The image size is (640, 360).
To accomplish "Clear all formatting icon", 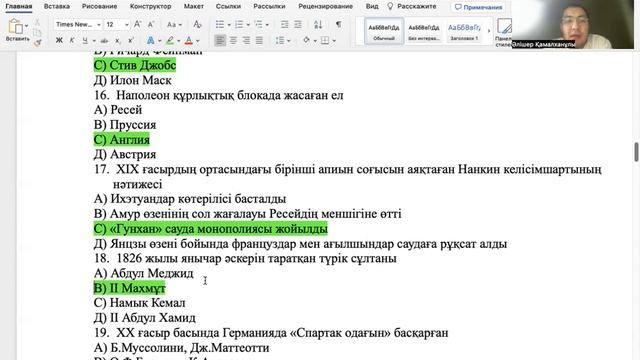I will 198,24.
